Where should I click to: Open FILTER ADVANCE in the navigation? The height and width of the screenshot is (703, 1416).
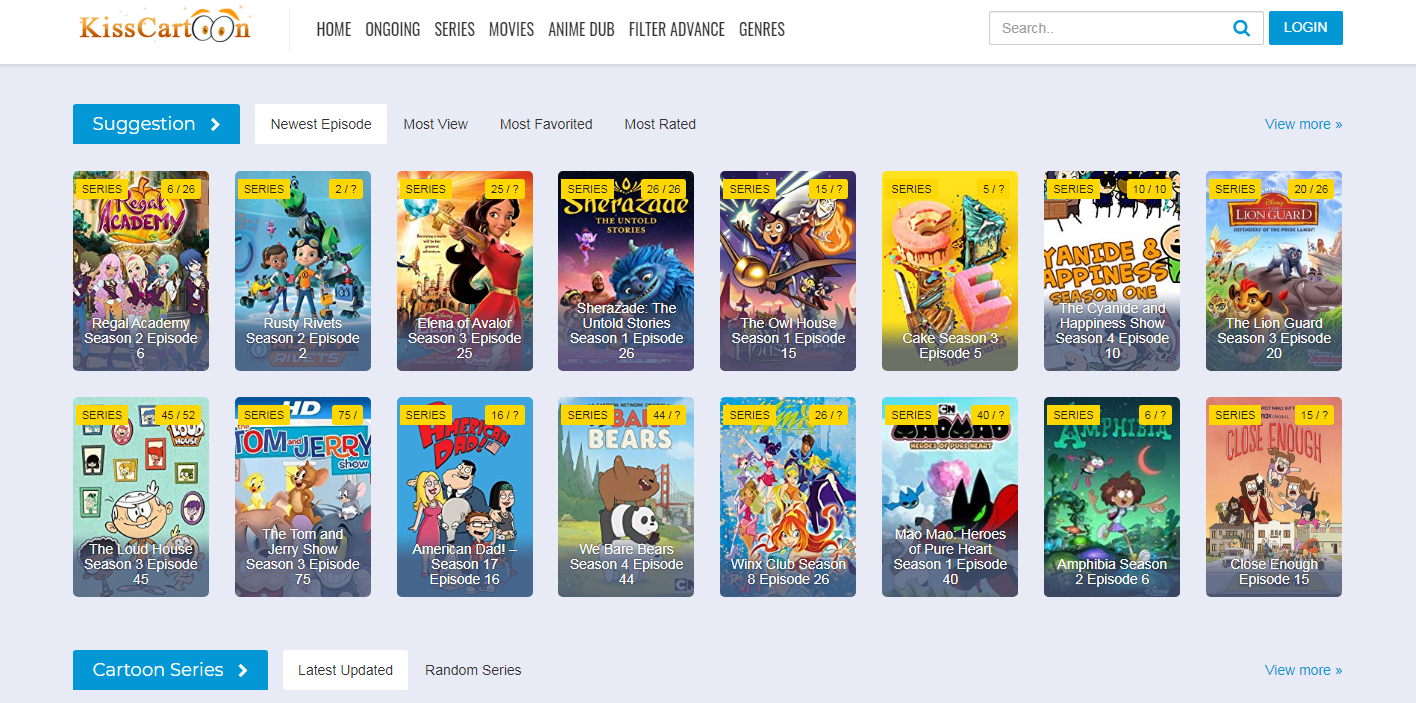point(676,29)
